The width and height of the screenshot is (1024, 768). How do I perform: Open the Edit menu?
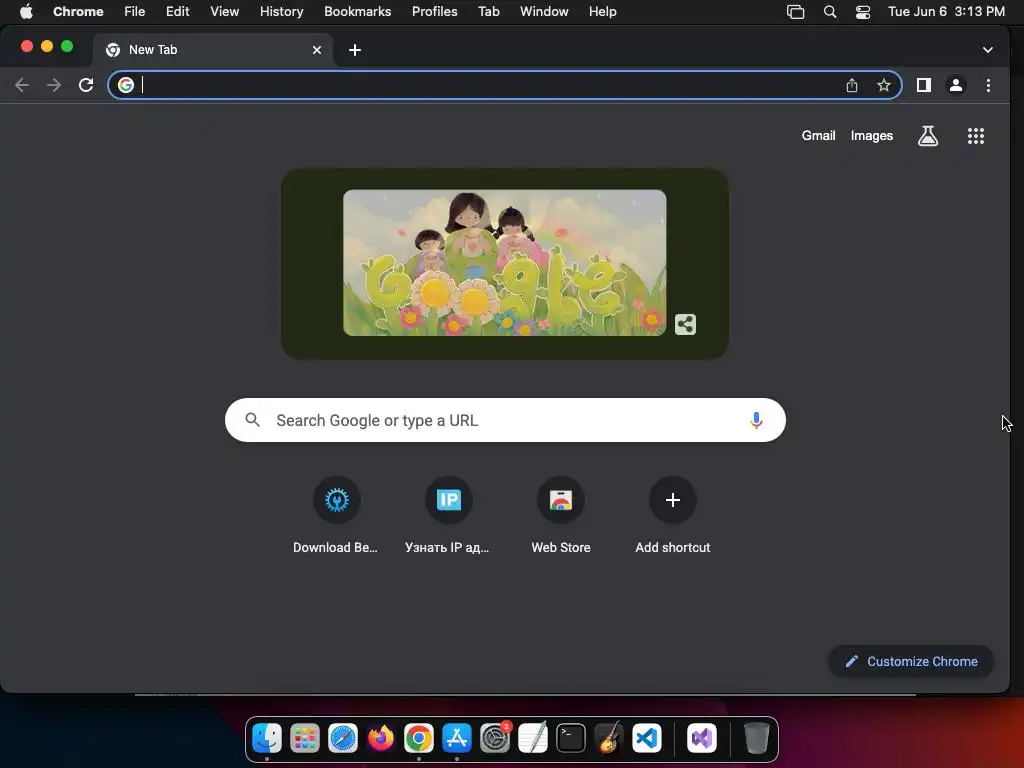click(177, 12)
